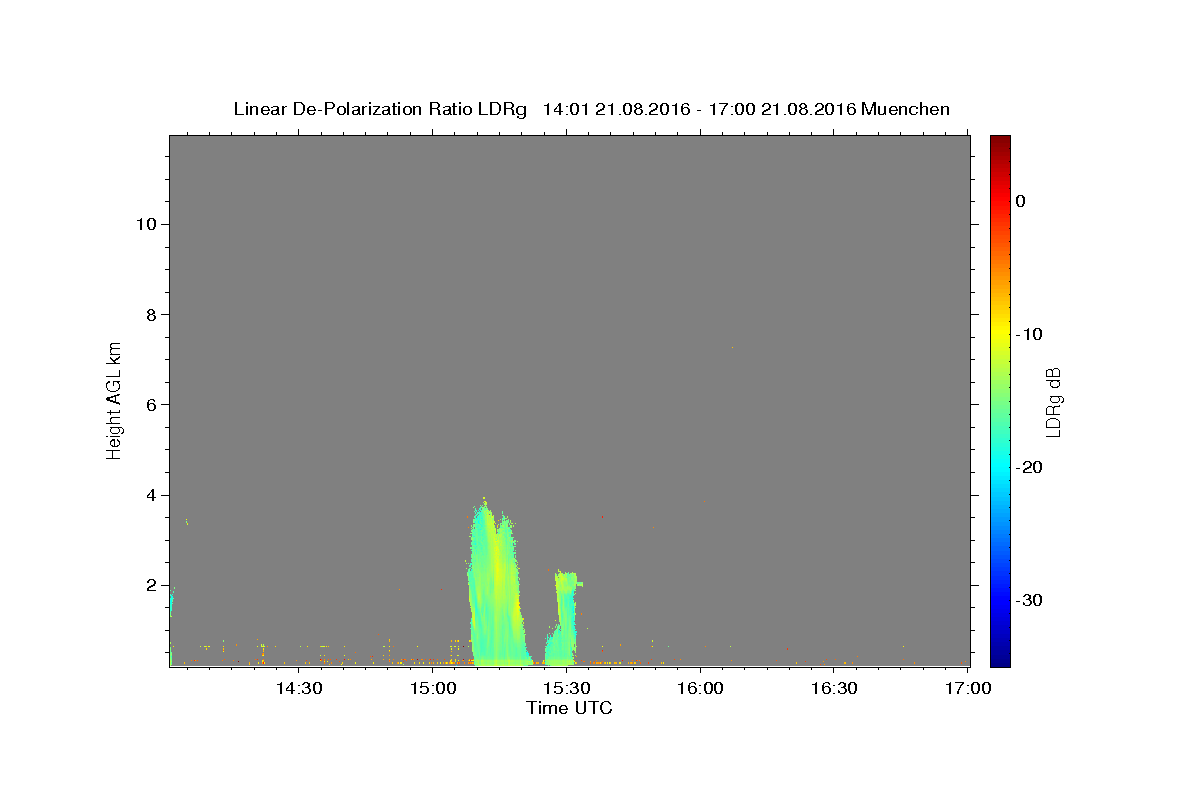Click the colorbar value 0

[1020, 201]
